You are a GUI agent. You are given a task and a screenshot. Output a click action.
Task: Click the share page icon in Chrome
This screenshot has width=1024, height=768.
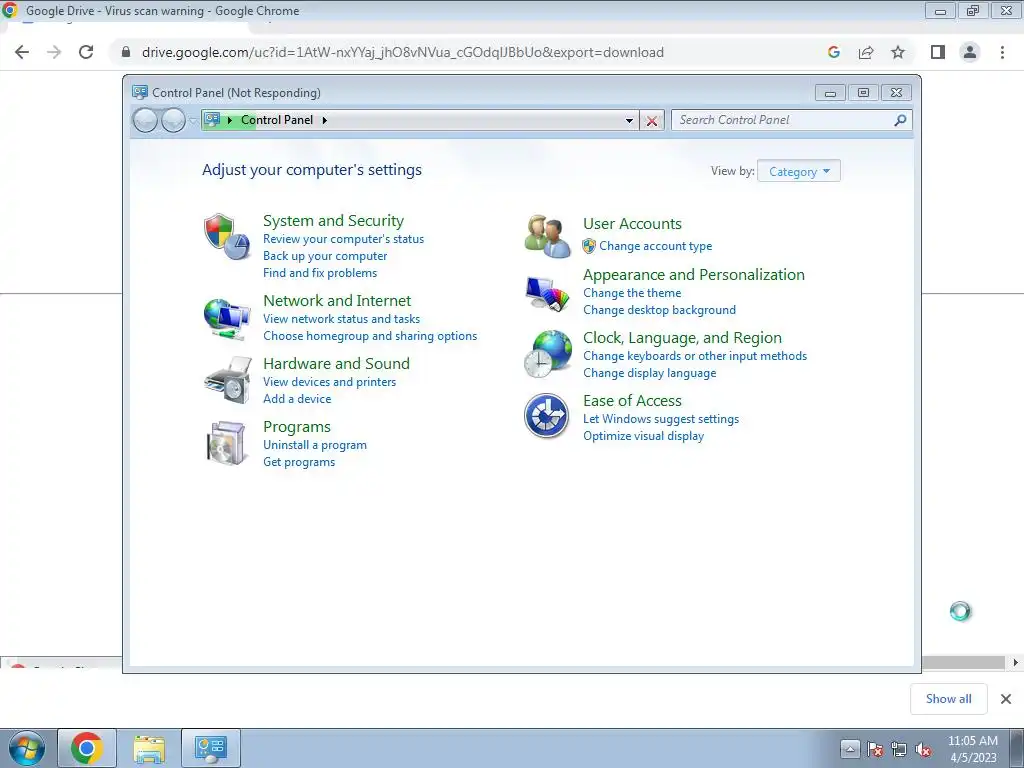tap(866, 52)
